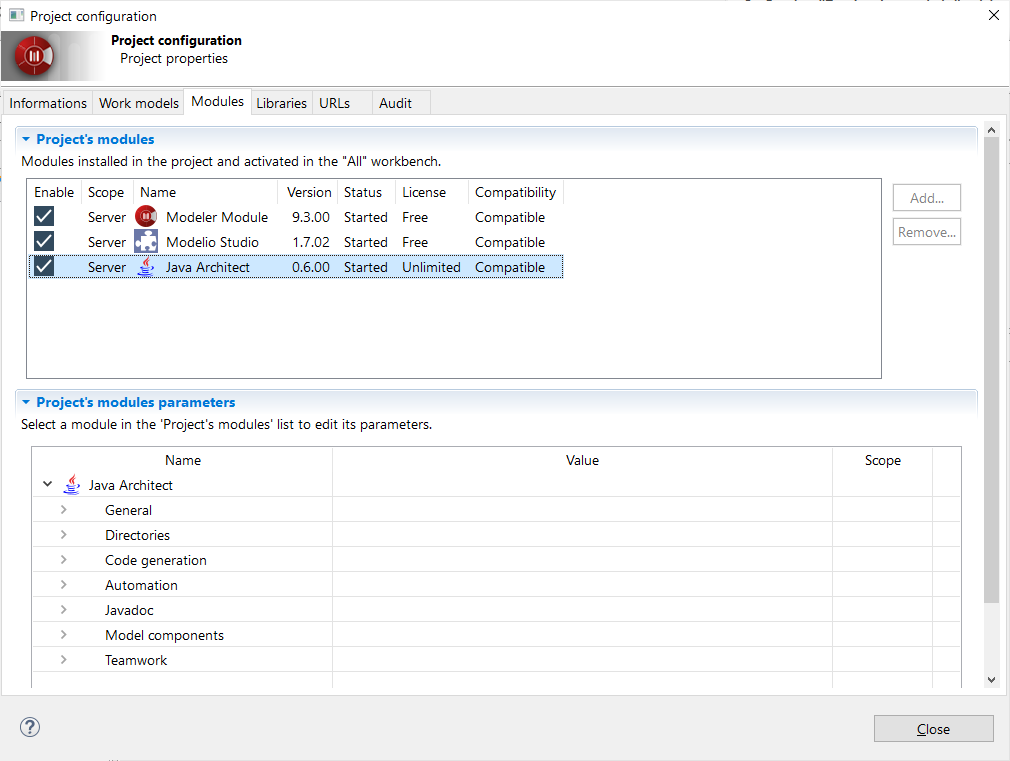Expand the Directories parameters group

63,535
